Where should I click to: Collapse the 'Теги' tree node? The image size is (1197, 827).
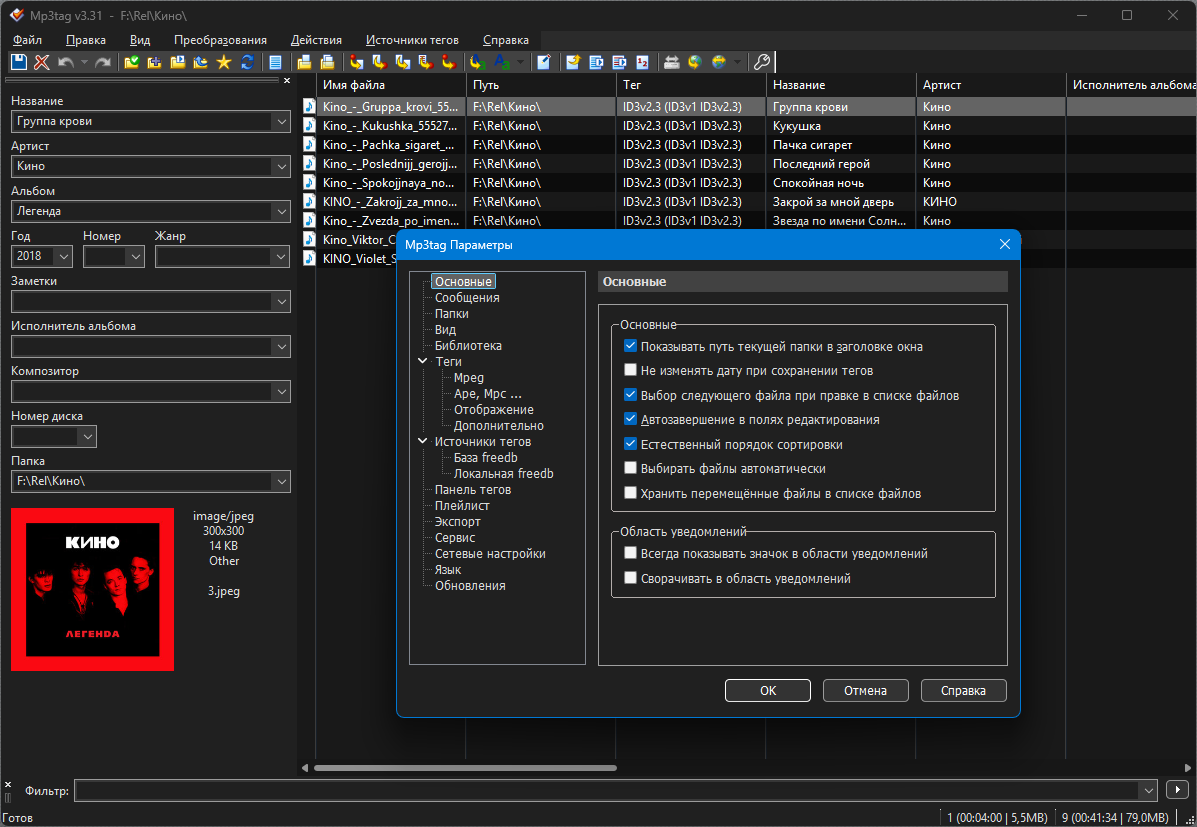click(x=422, y=361)
